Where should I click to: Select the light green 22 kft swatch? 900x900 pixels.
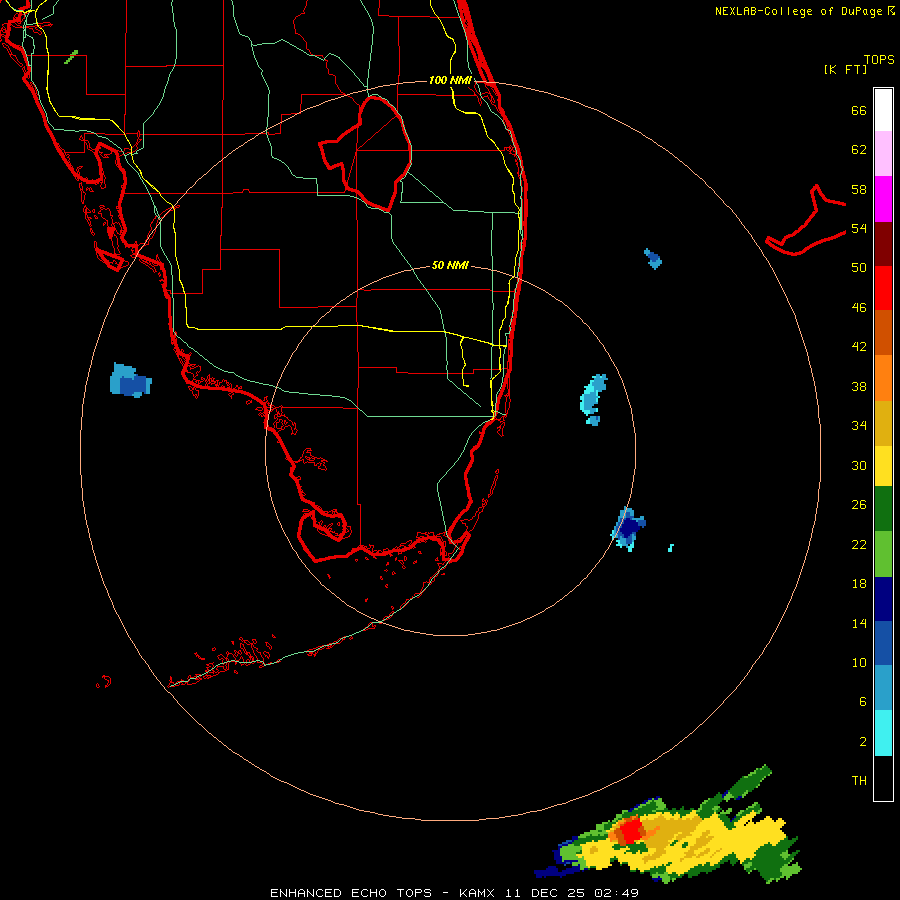883,554
